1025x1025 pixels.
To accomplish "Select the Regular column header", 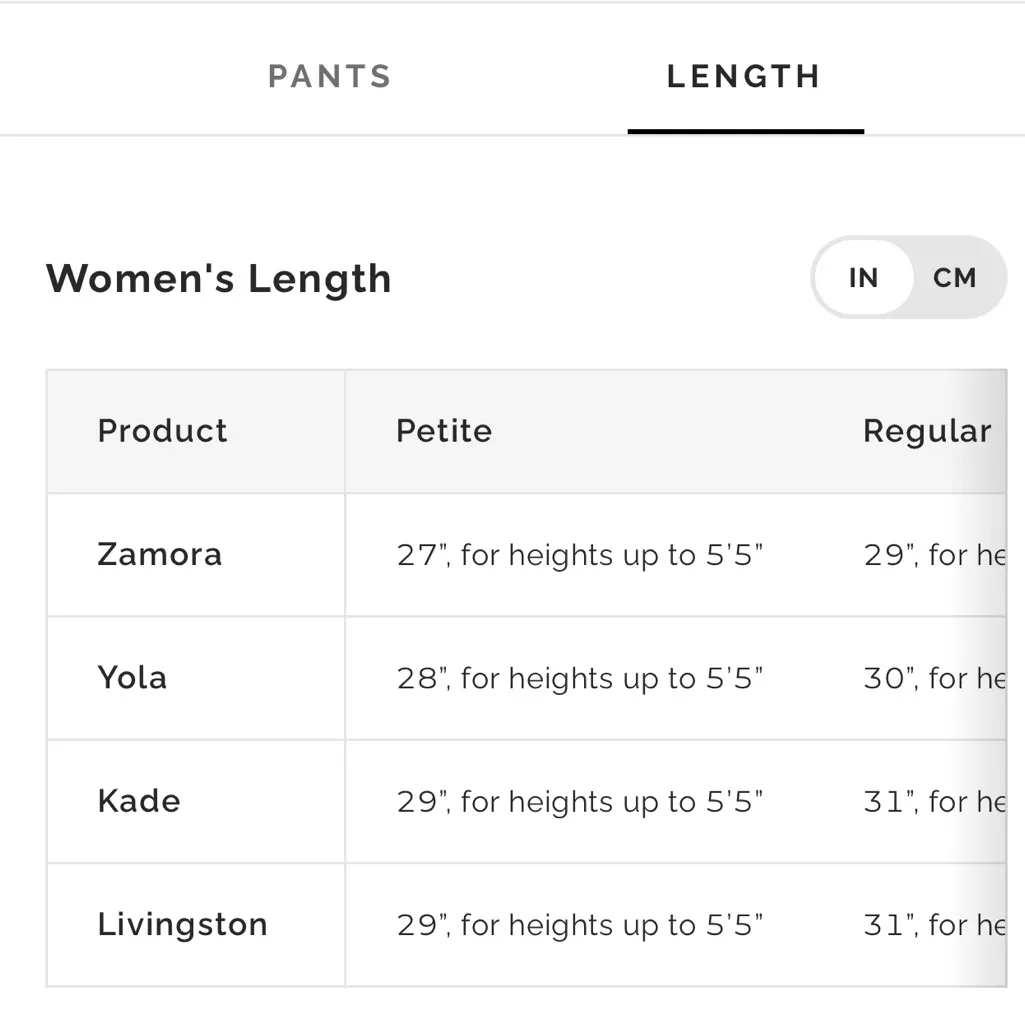I will 927,431.
